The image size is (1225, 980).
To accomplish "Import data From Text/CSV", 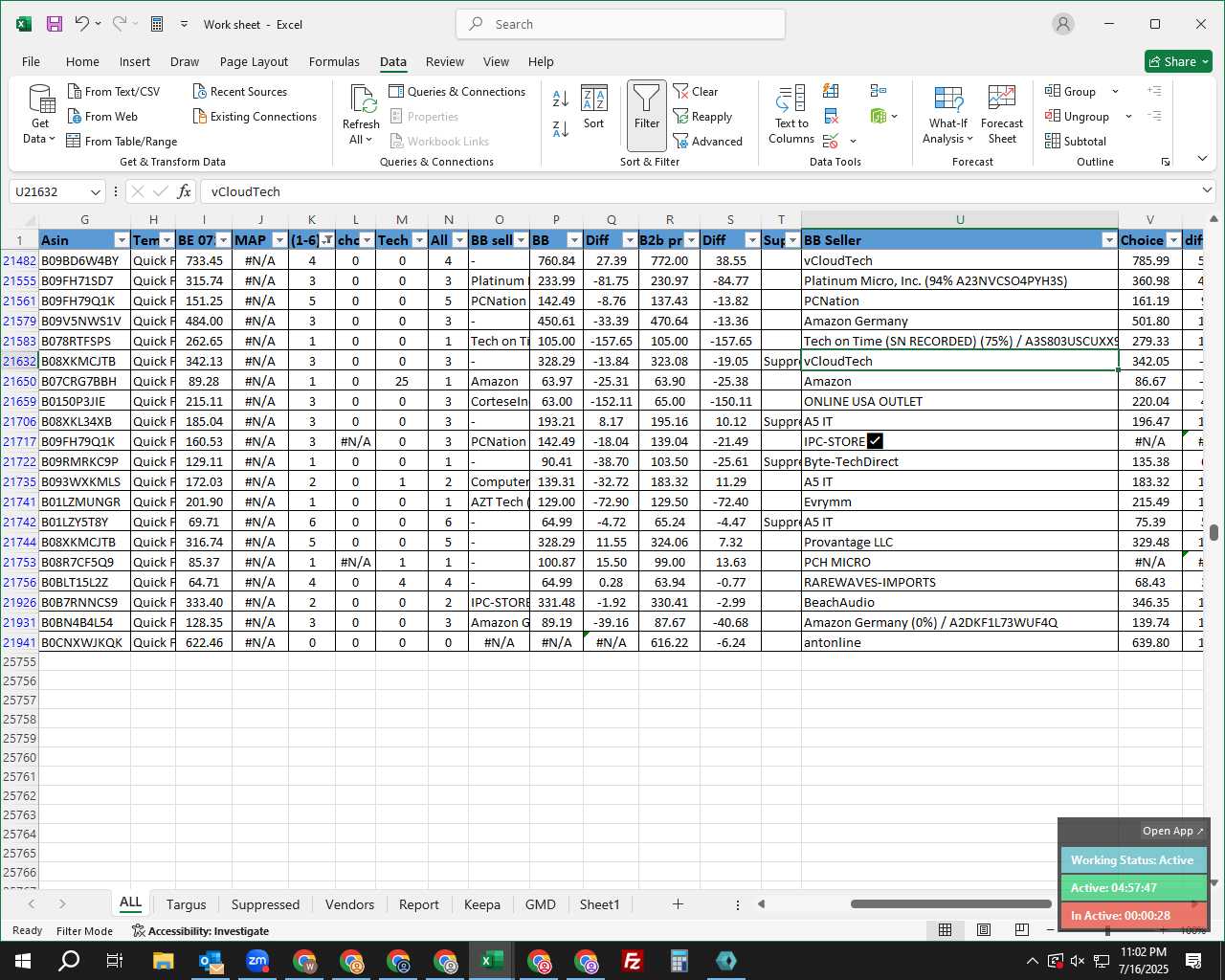I will pos(114,91).
